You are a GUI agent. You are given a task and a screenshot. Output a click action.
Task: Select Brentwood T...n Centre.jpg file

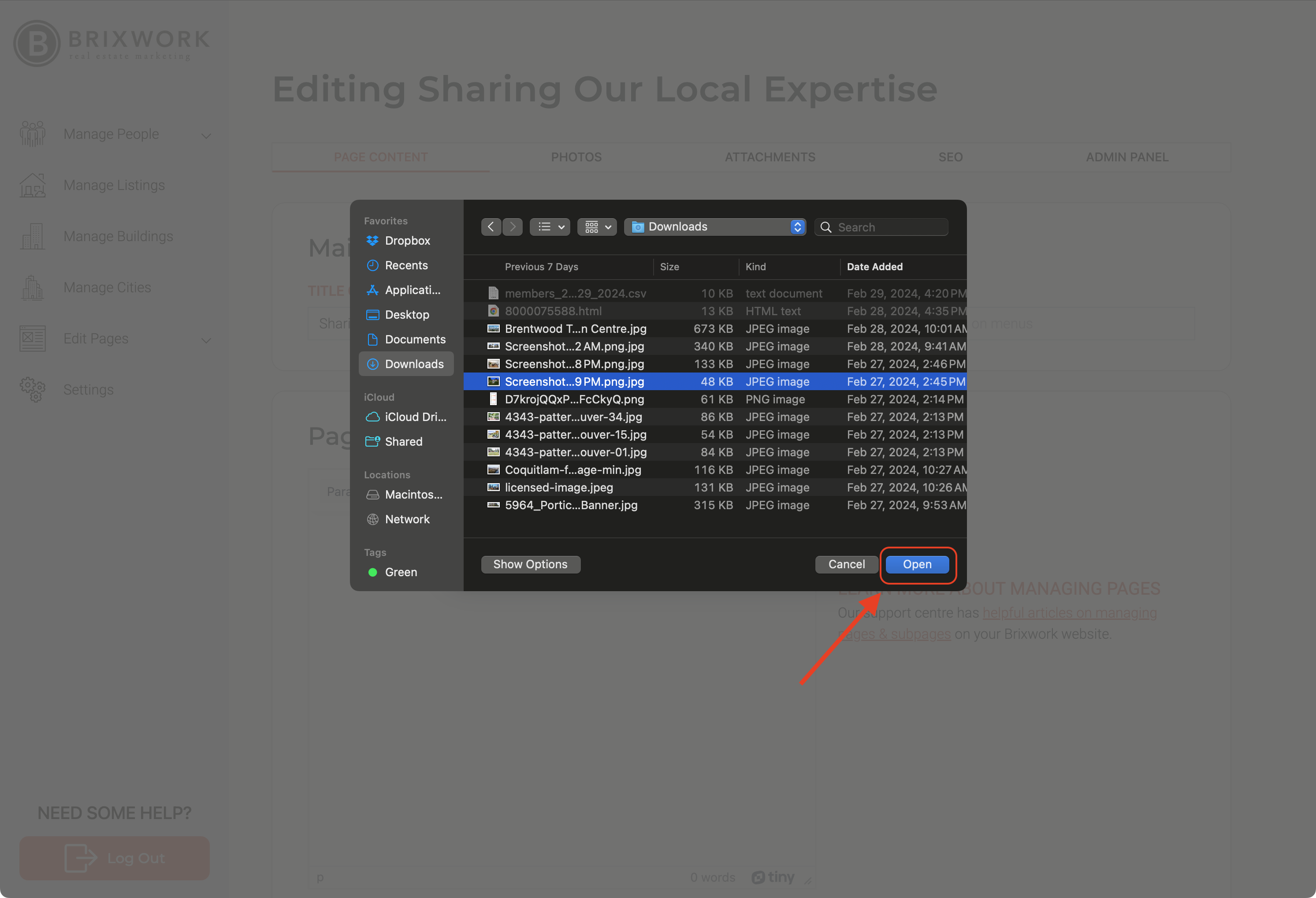click(x=575, y=328)
